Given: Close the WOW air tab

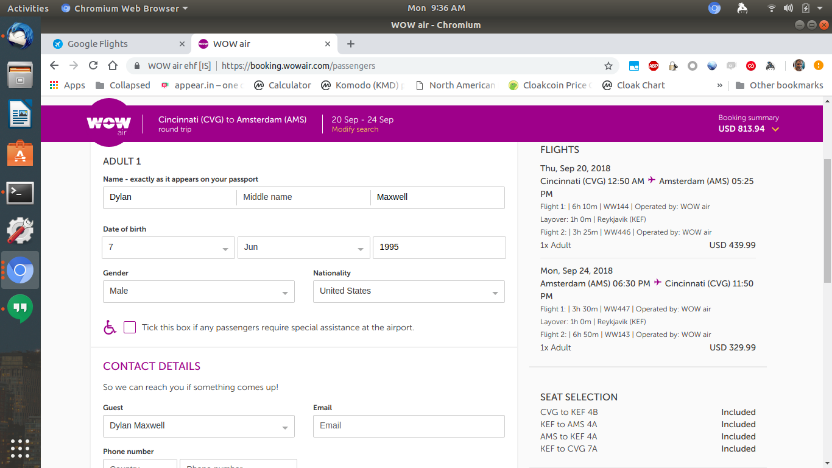Looking at the screenshot, I should pyautogui.click(x=327, y=44).
